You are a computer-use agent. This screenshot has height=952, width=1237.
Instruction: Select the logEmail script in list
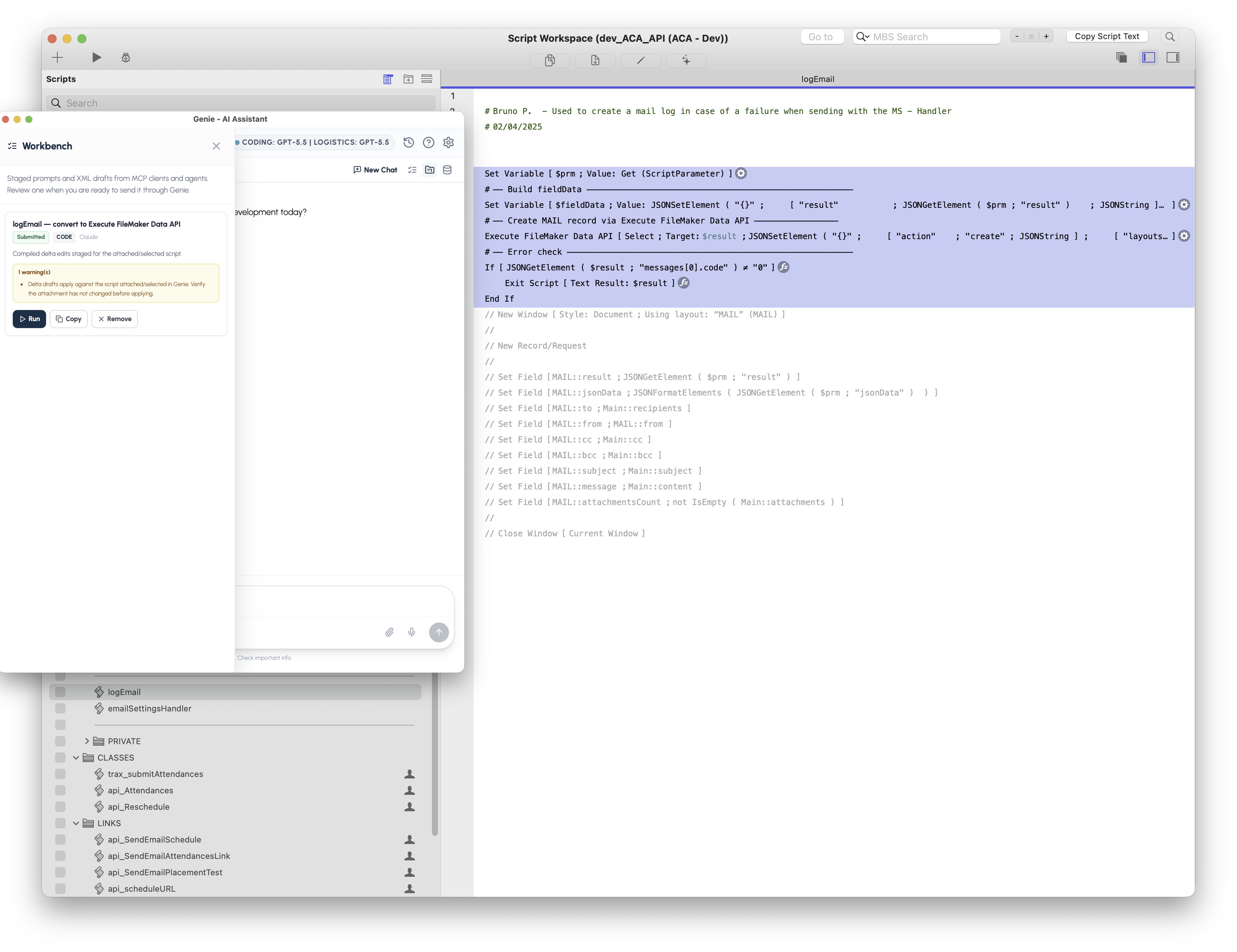pos(235,692)
